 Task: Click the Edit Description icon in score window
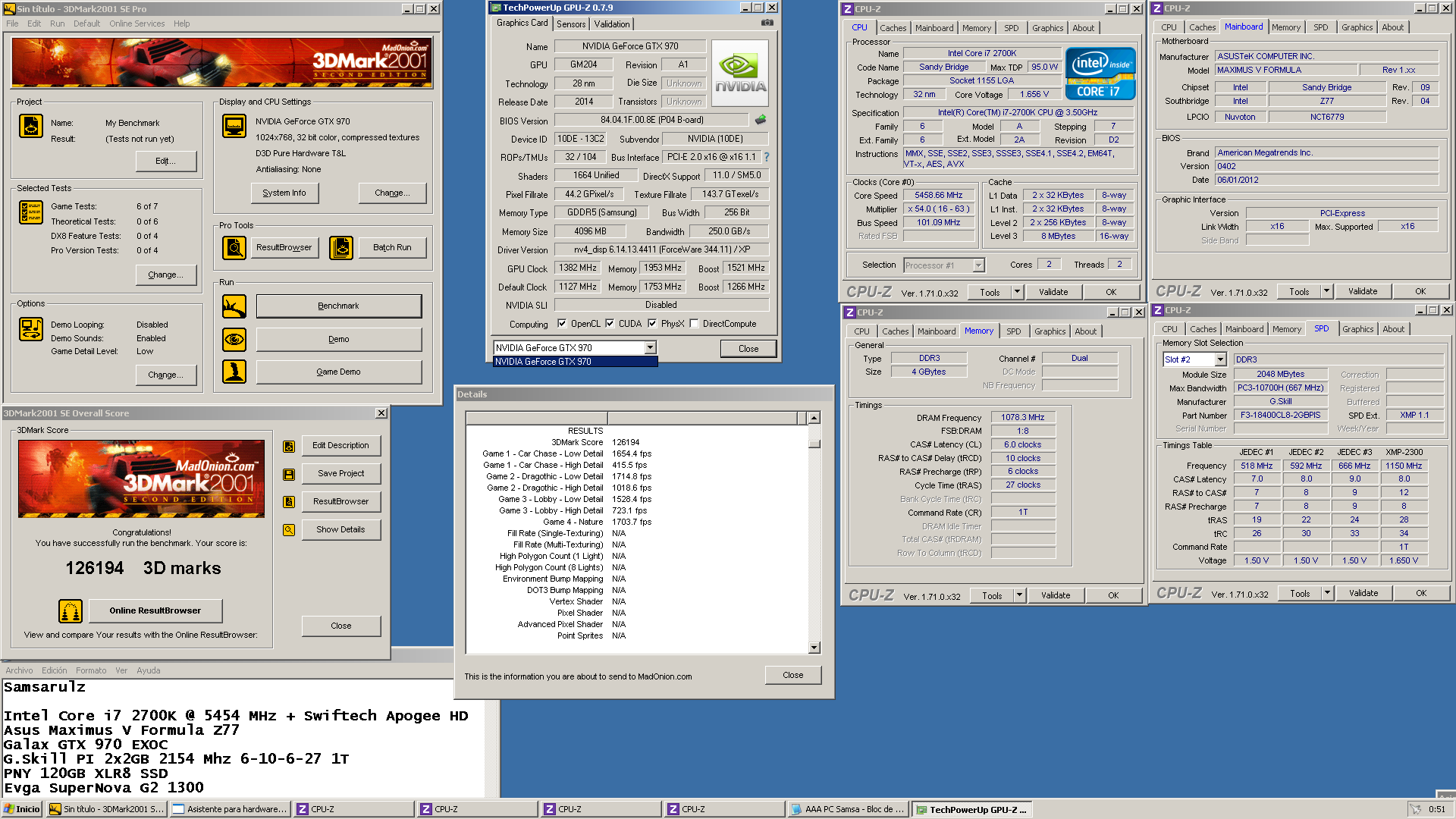[289, 447]
